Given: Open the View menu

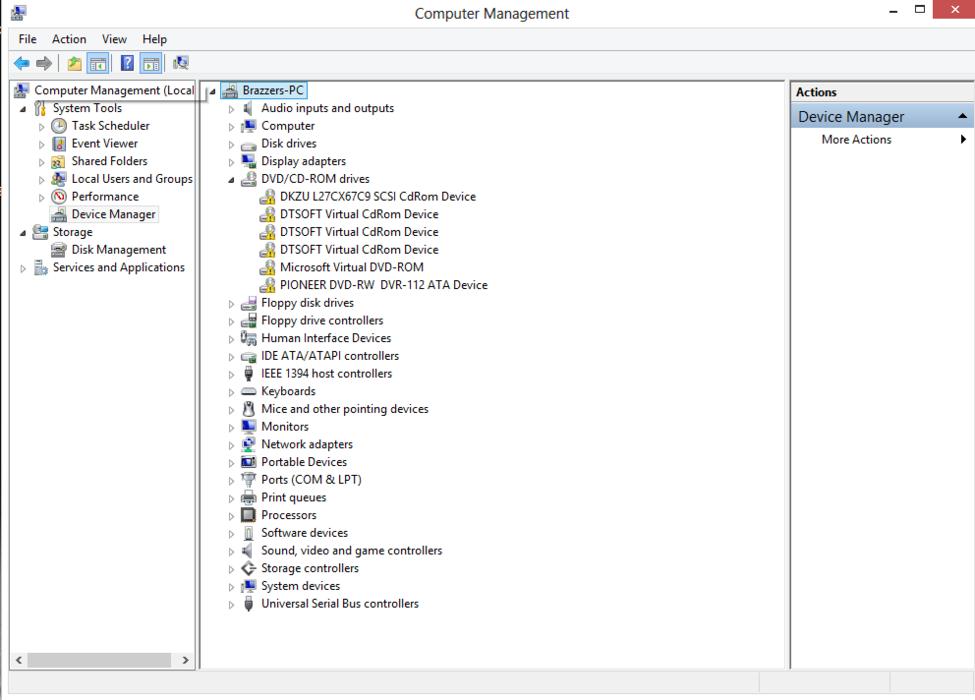Looking at the screenshot, I should tap(114, 39).
